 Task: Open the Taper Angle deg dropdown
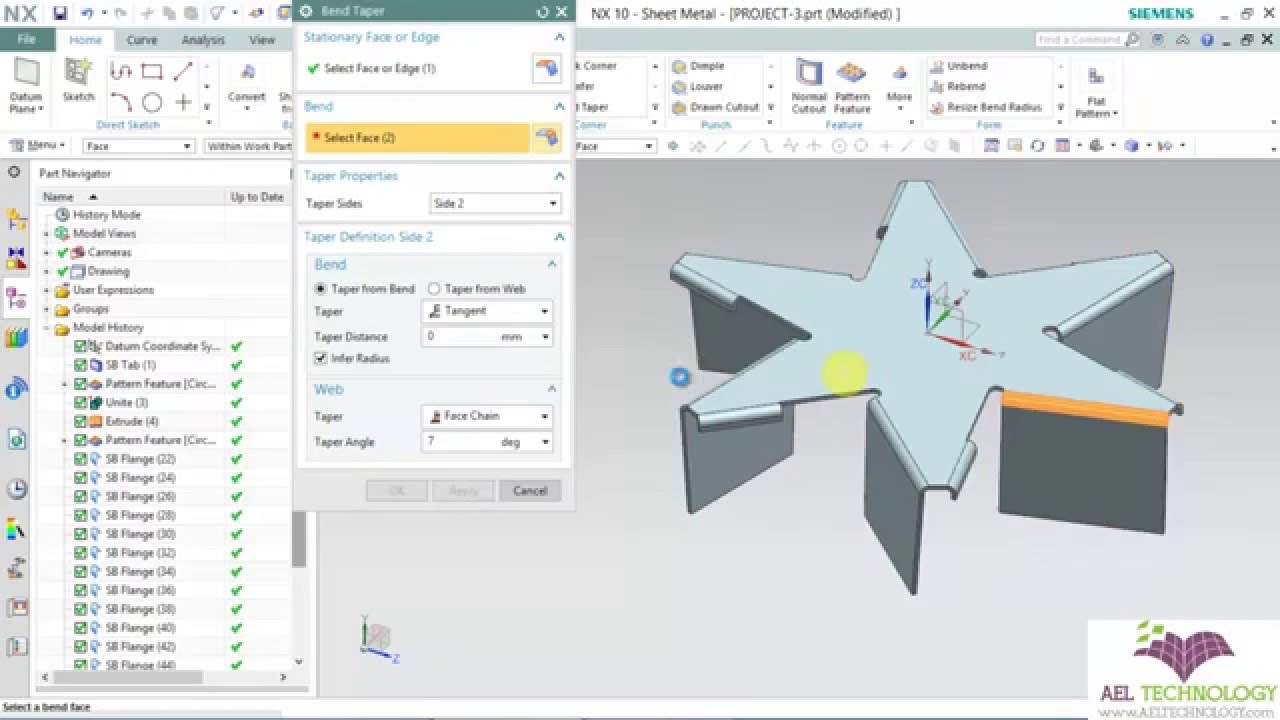pyautogui.click(x=546, y=442)
